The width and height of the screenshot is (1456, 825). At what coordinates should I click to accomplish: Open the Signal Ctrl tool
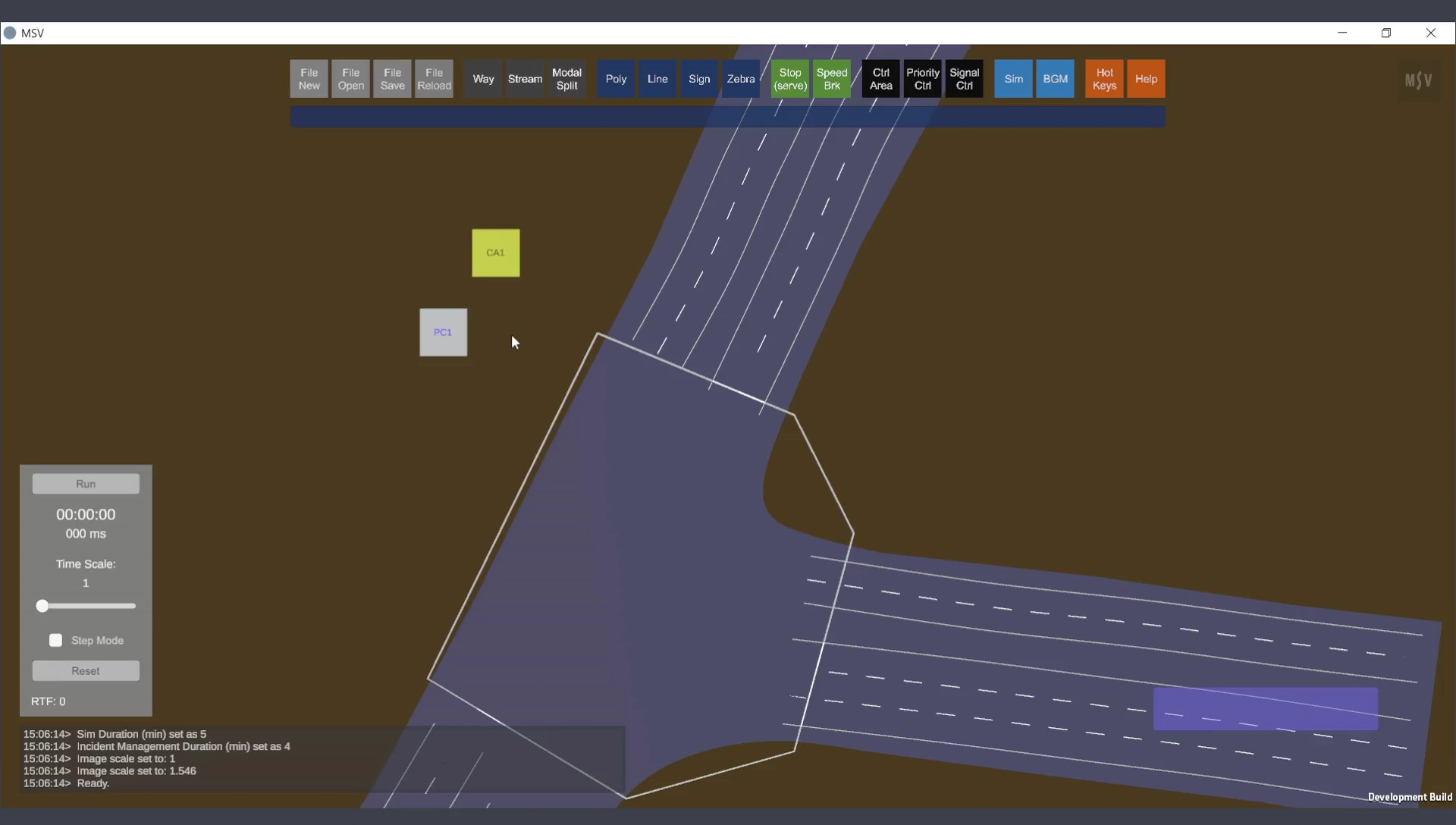[964, 79]
